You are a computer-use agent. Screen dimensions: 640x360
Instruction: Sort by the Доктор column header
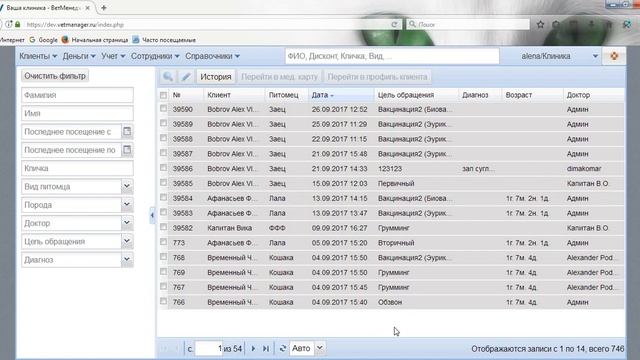593,95
